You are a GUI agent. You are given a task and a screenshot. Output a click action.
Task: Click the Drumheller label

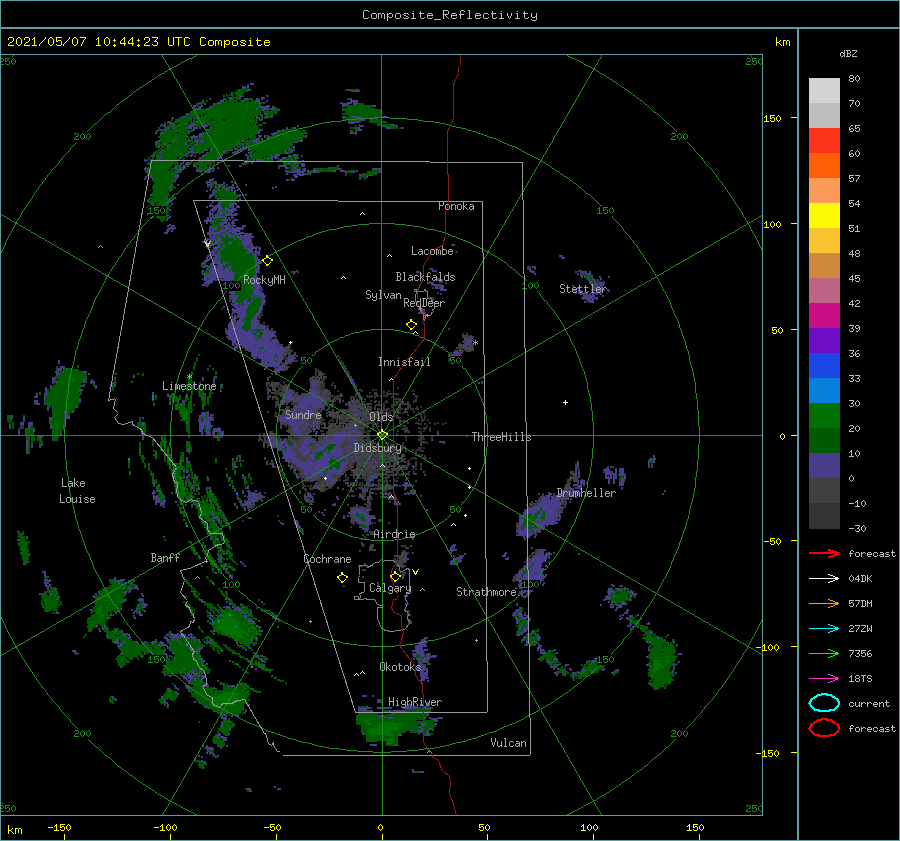(x=586, y=493)
